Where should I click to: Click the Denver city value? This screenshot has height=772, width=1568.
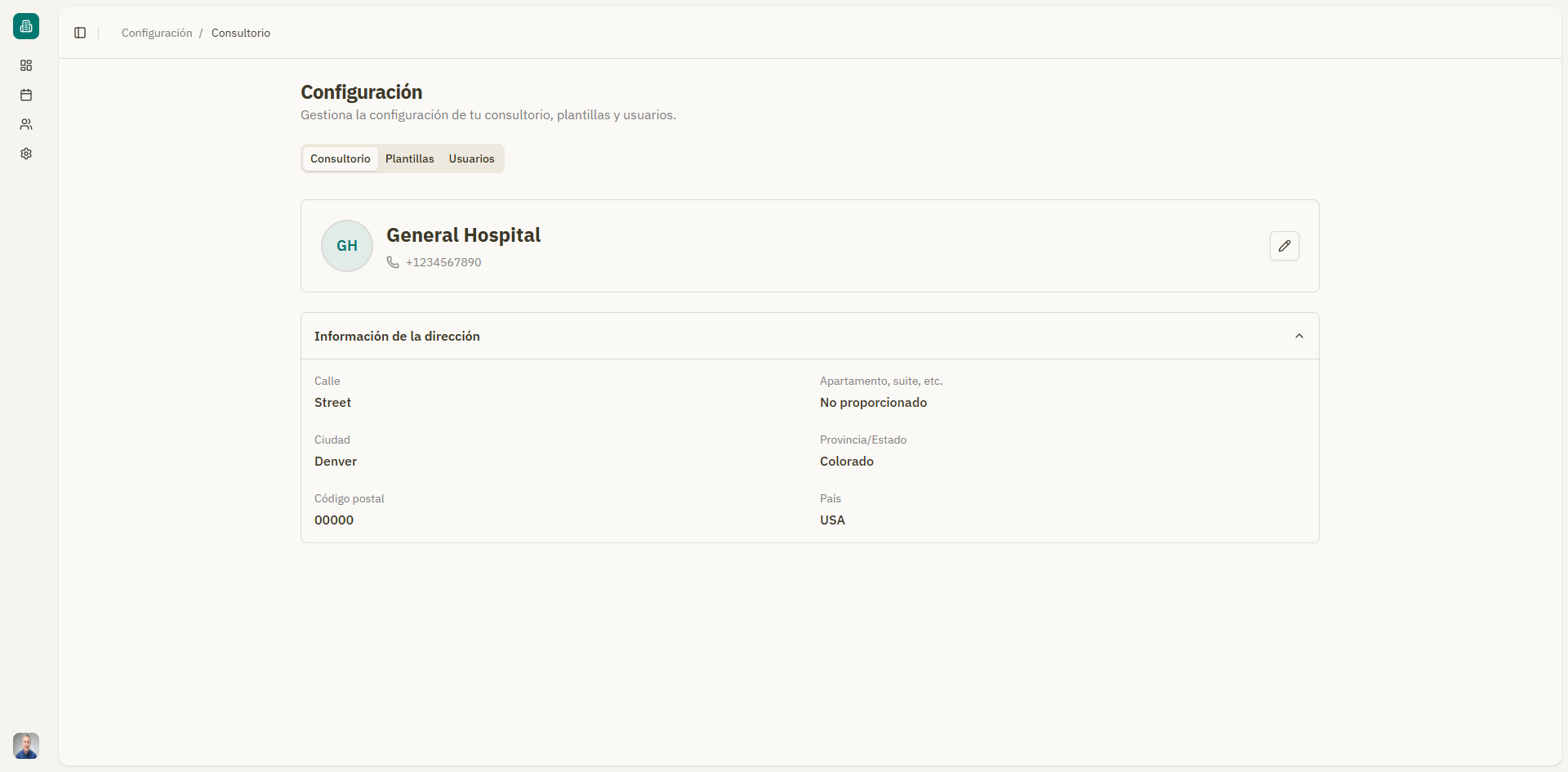pos(336,462)
